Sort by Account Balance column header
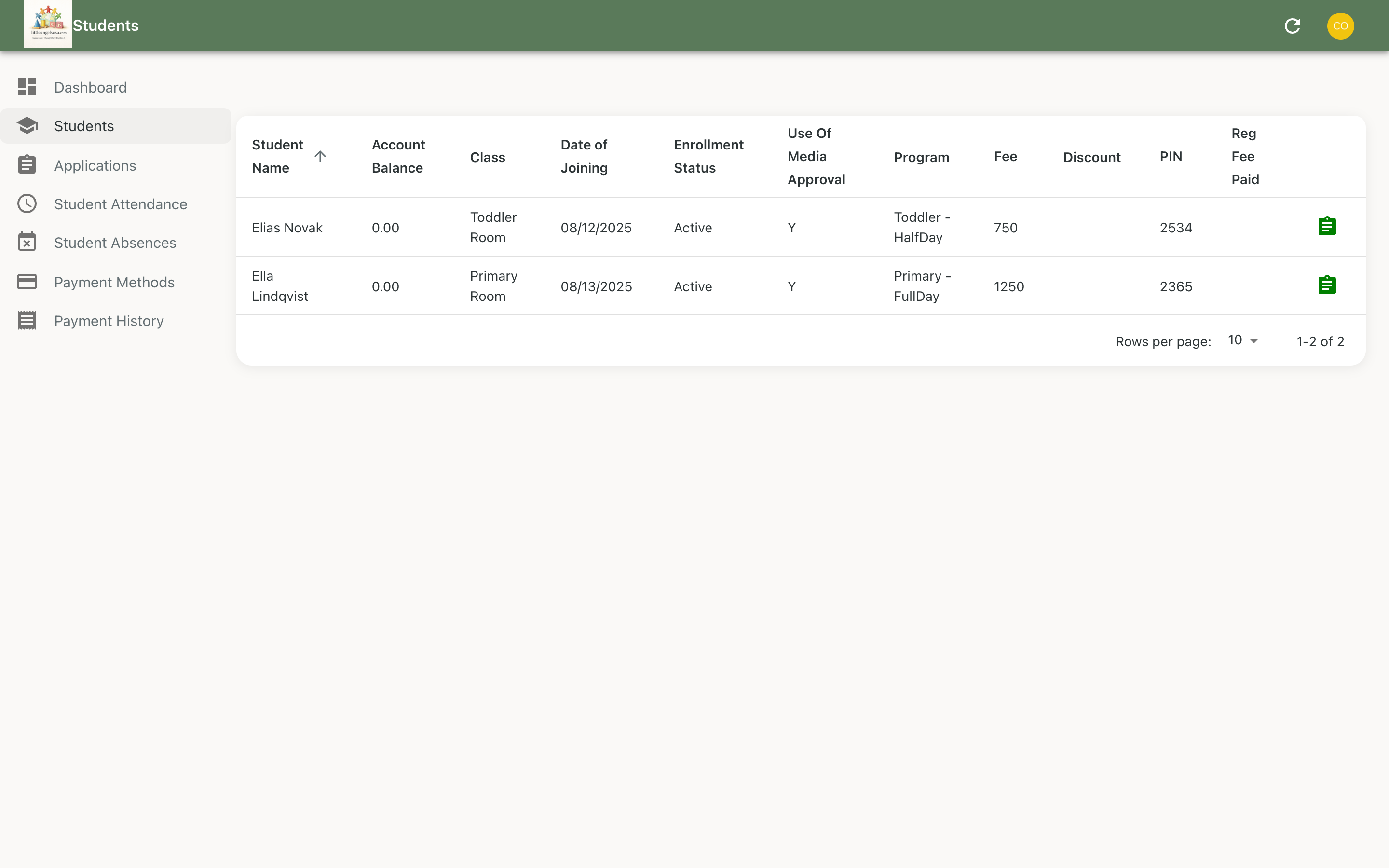The width and height of the screenshot is (1389, 868). [x=398, y=156]
